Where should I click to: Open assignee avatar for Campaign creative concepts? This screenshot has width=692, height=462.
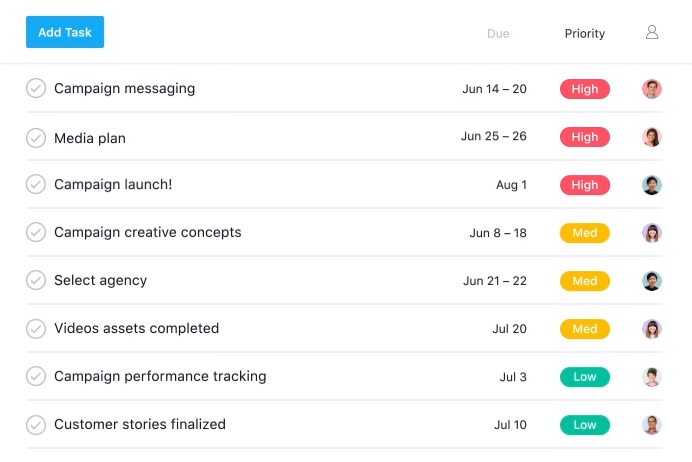pos(651,233)
